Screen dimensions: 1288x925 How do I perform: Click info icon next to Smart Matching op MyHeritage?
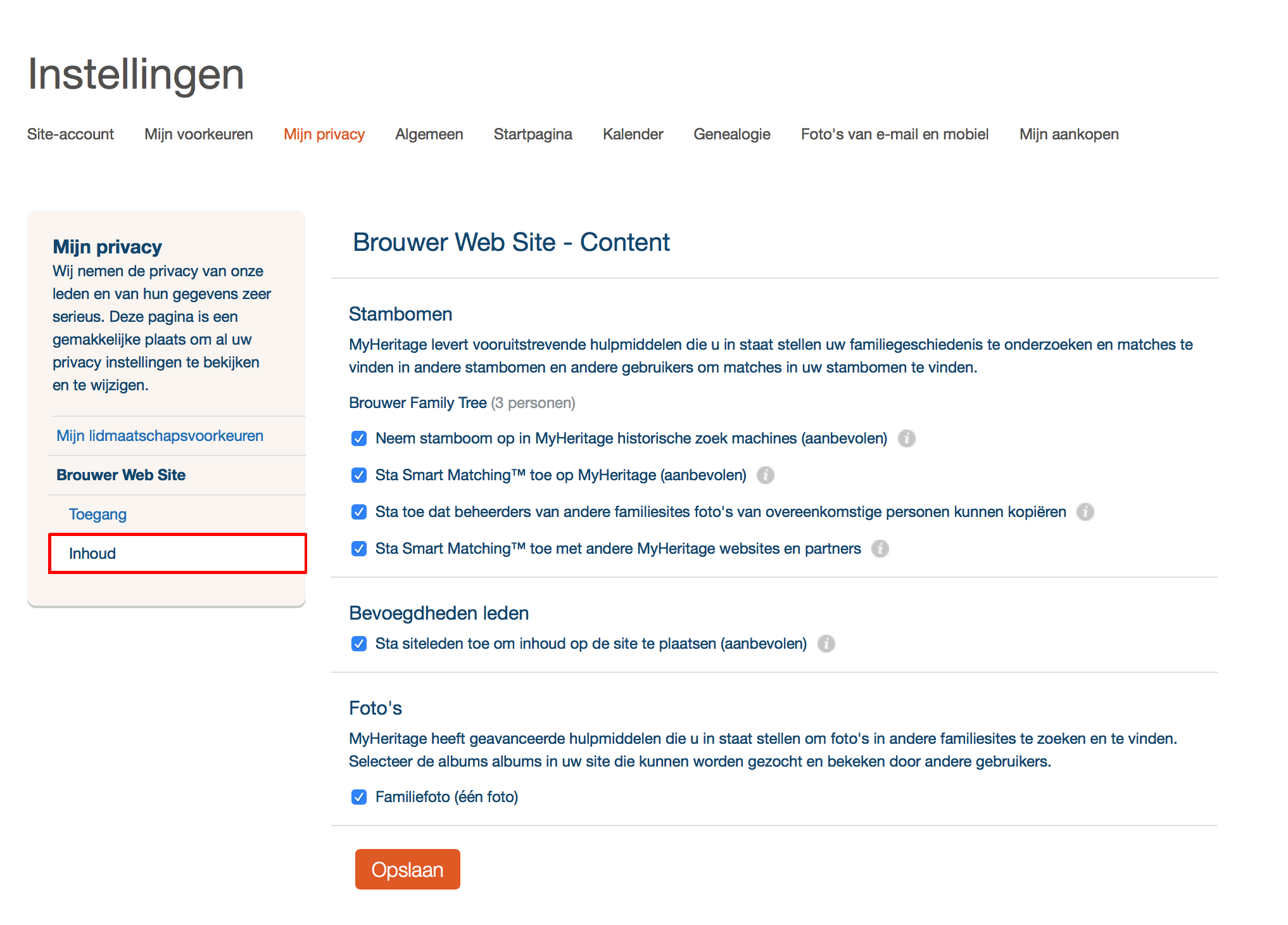click(x=765, y=475)
